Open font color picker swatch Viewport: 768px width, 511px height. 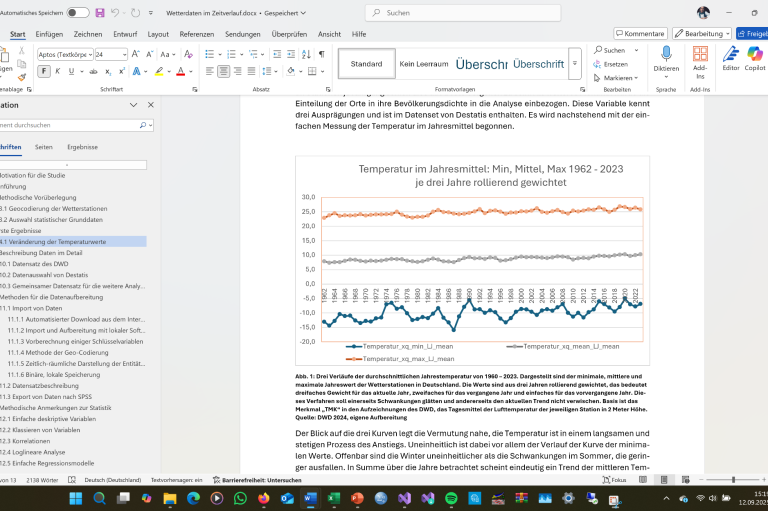(180, 71)
